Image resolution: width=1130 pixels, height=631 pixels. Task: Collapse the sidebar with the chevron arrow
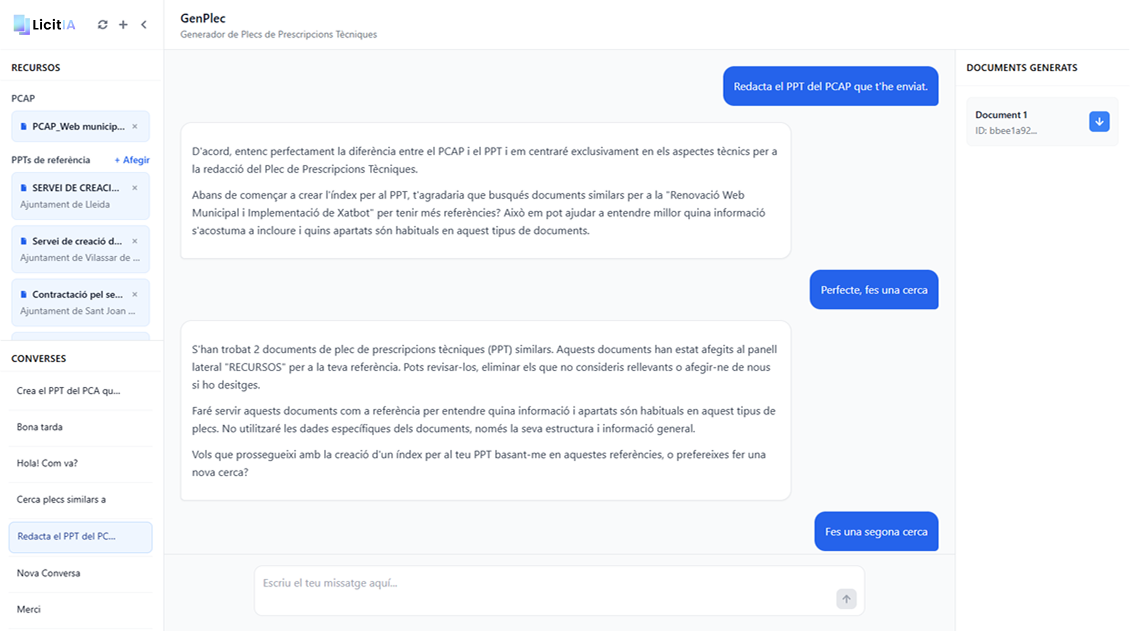(x=144, y=25)
